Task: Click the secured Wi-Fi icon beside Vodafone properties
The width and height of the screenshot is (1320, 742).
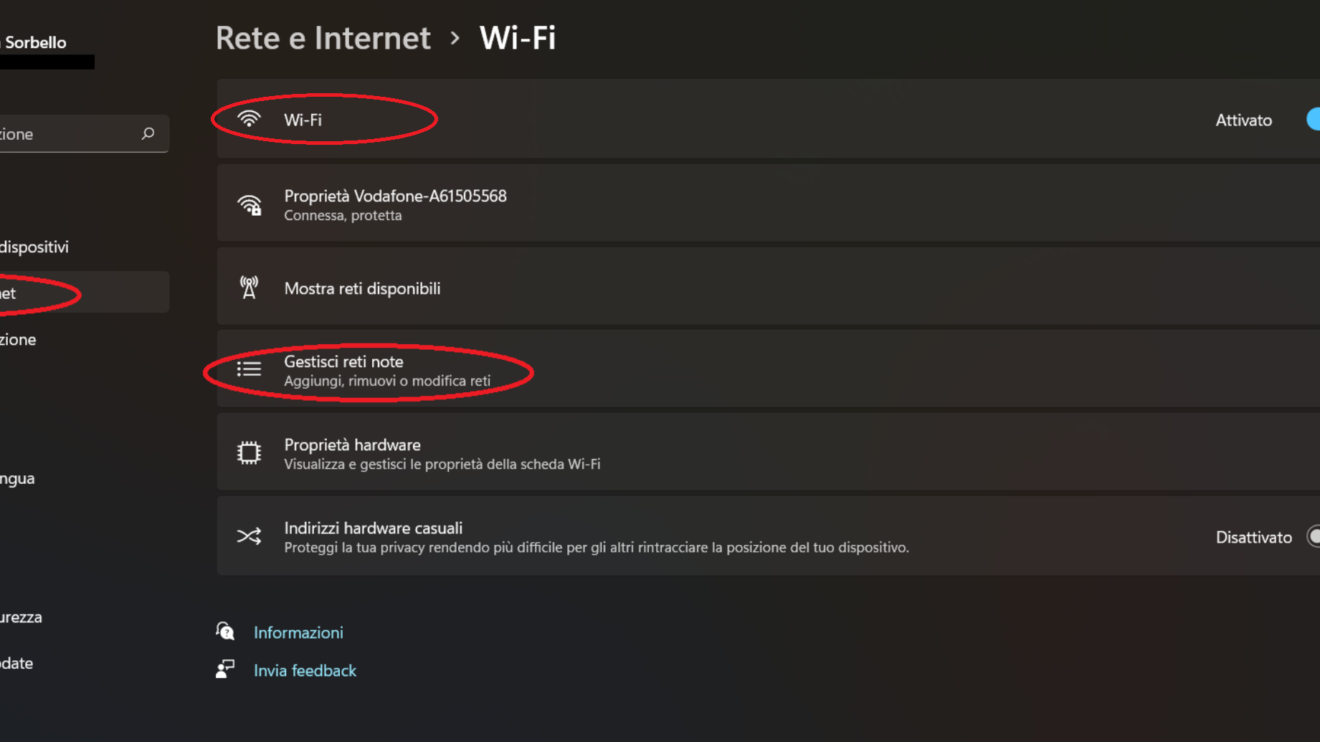Action: coord(249,205)
